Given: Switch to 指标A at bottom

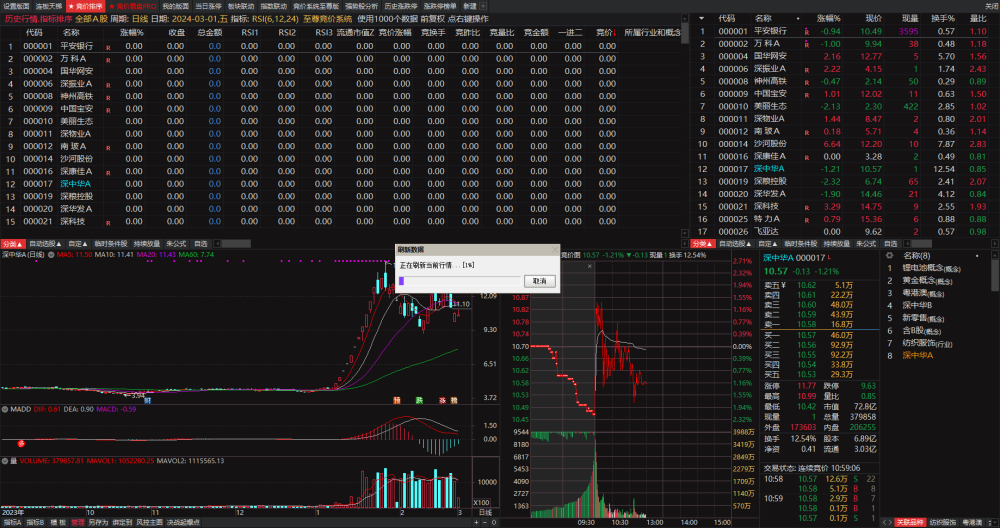Looking at the screenshot, I should click(12, 522).
